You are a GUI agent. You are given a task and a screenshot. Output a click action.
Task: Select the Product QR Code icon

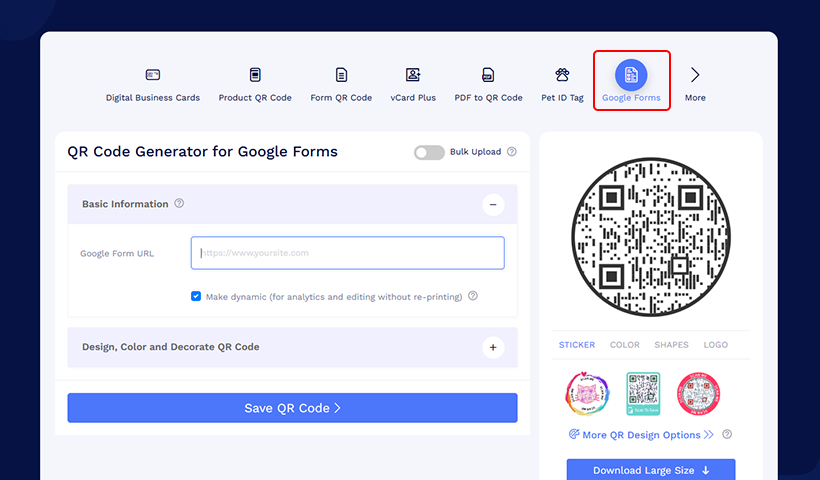(x=255, y=75)
